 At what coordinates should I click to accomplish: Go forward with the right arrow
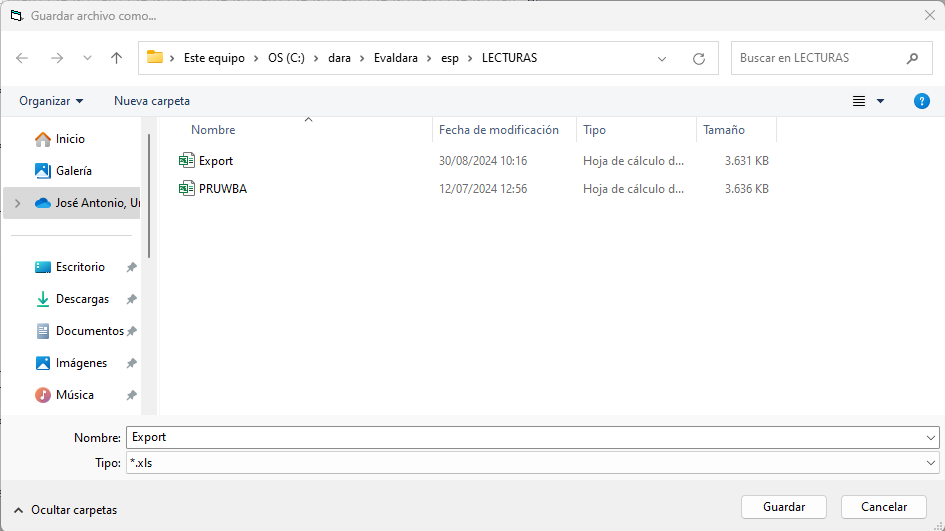point(57,58)
